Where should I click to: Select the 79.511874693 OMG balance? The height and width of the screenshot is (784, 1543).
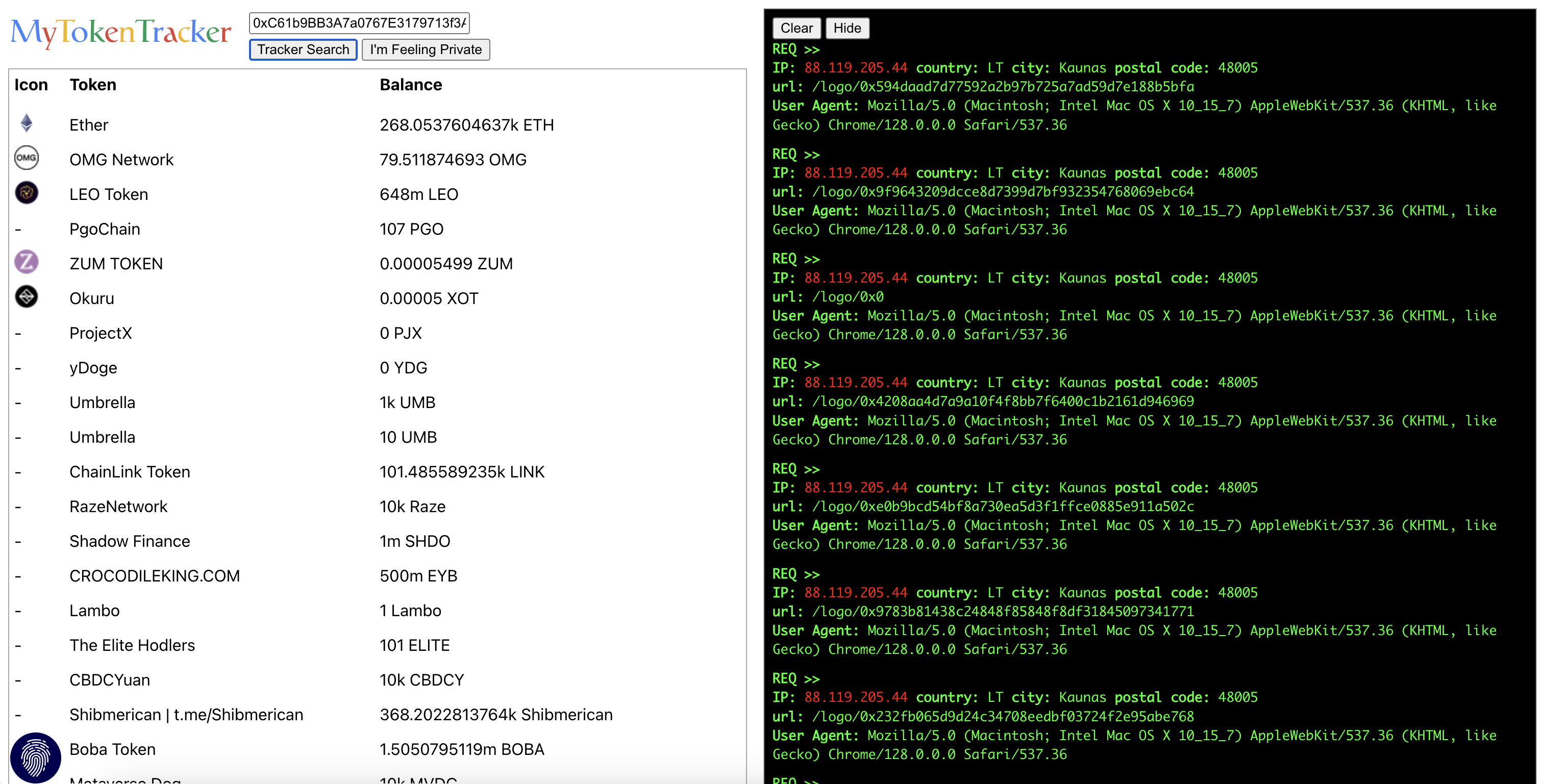454,160
